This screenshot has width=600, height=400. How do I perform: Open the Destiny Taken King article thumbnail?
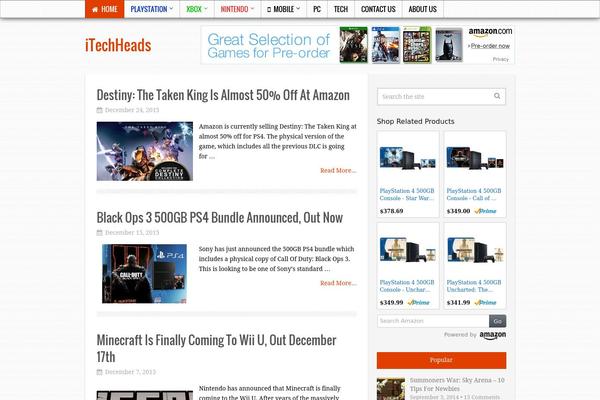pos(145,151)
